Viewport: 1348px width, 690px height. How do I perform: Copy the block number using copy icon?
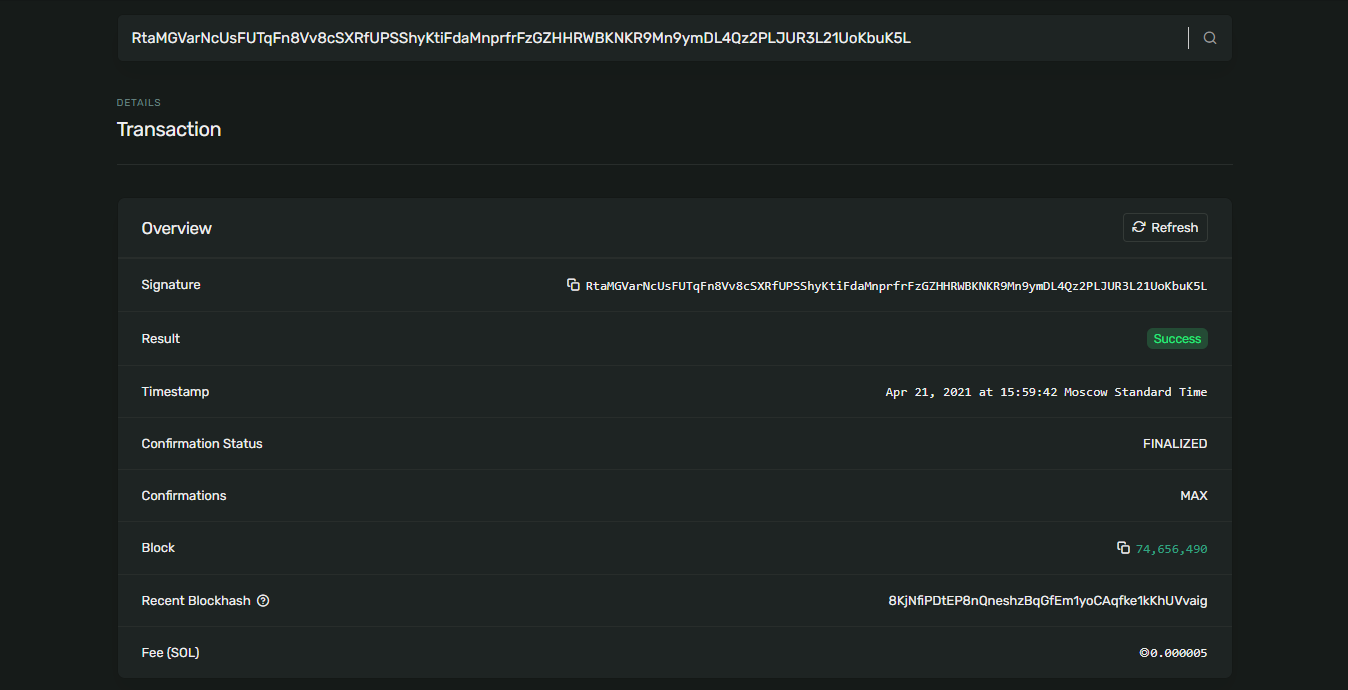(1123, 548)
